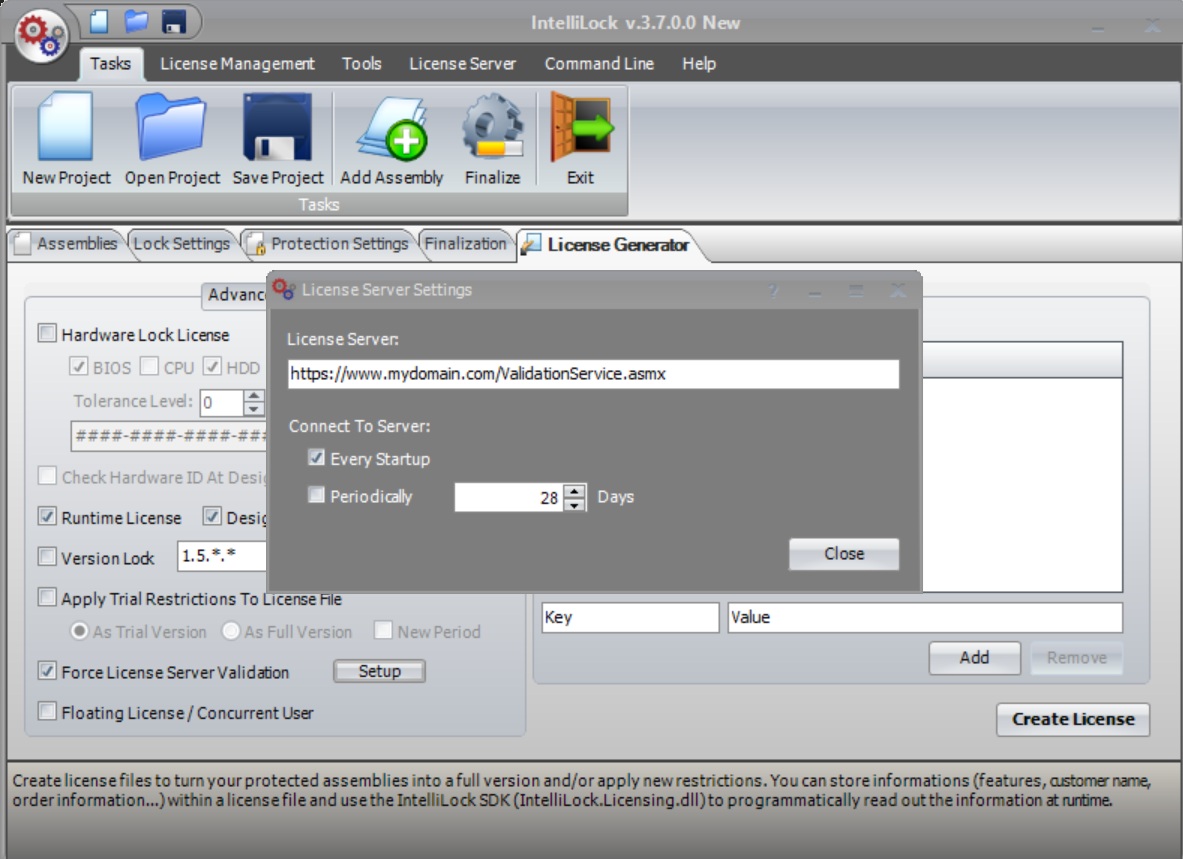1183x859 pixels.
Task: Open the Tools menu
Action: point(361,63)
